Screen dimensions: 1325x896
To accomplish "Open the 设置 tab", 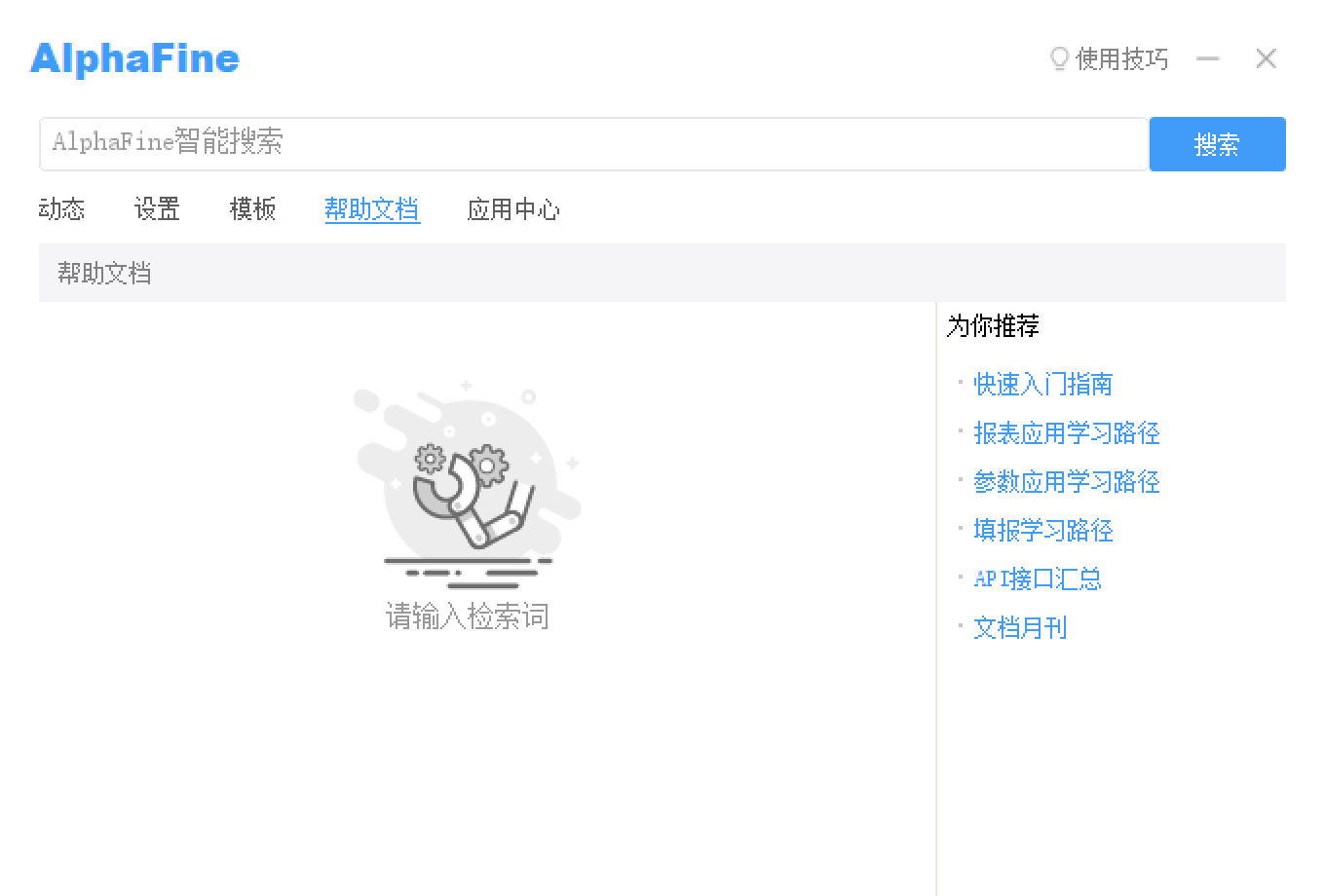I will pyautogui.click(x=157, y=209).
